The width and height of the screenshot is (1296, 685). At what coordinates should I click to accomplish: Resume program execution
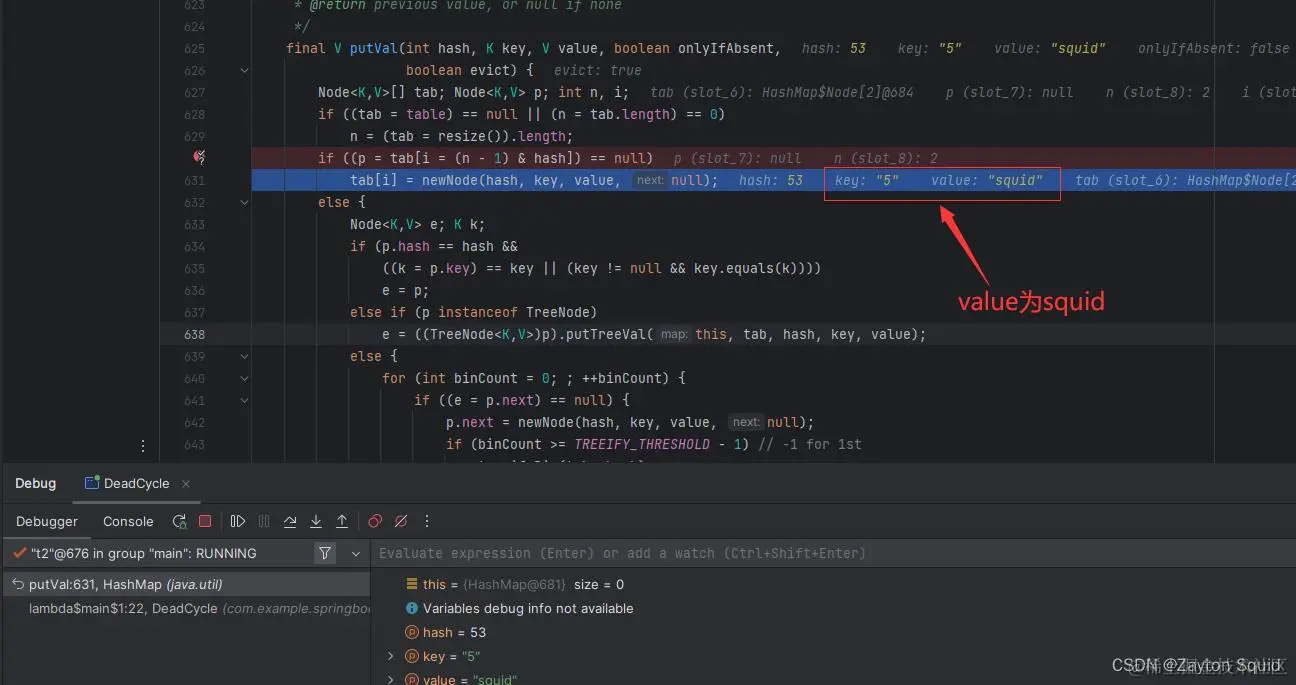click(238, 521)
